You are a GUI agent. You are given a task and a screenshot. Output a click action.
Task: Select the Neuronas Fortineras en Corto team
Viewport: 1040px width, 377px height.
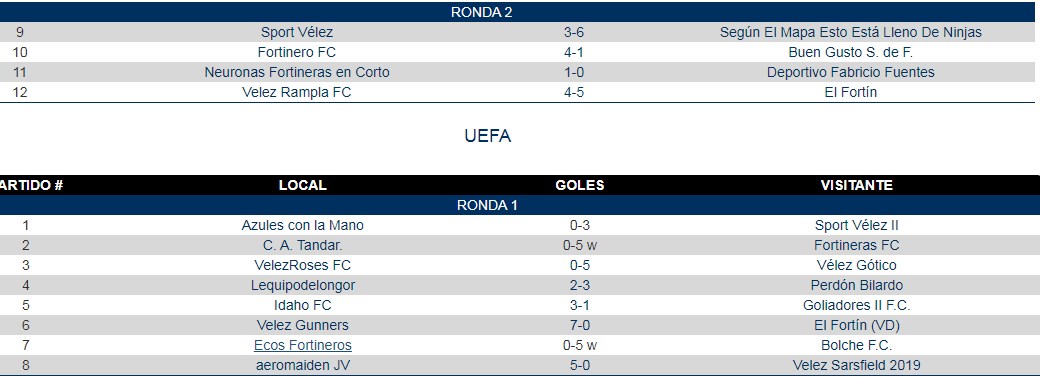tap(296, 72)
